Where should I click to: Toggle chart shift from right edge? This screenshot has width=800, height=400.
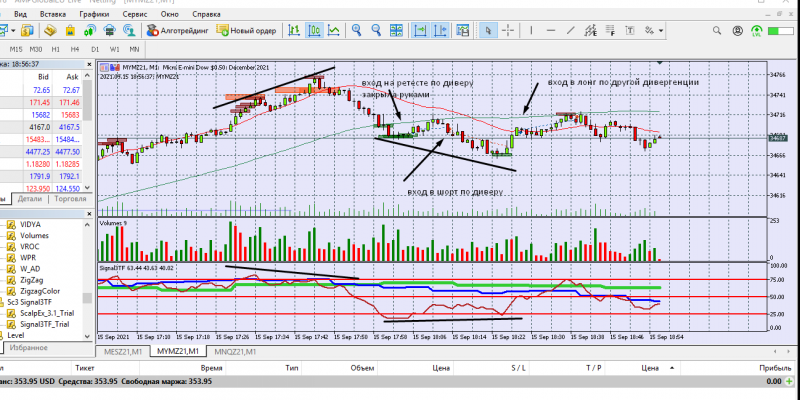[x=440, y=30]
